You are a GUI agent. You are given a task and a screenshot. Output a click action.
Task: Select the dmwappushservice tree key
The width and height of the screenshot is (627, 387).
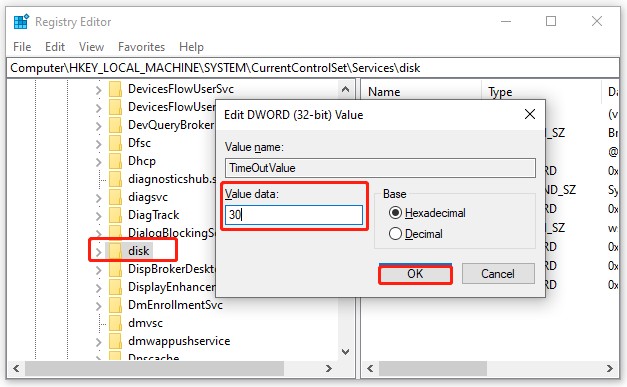179,341
